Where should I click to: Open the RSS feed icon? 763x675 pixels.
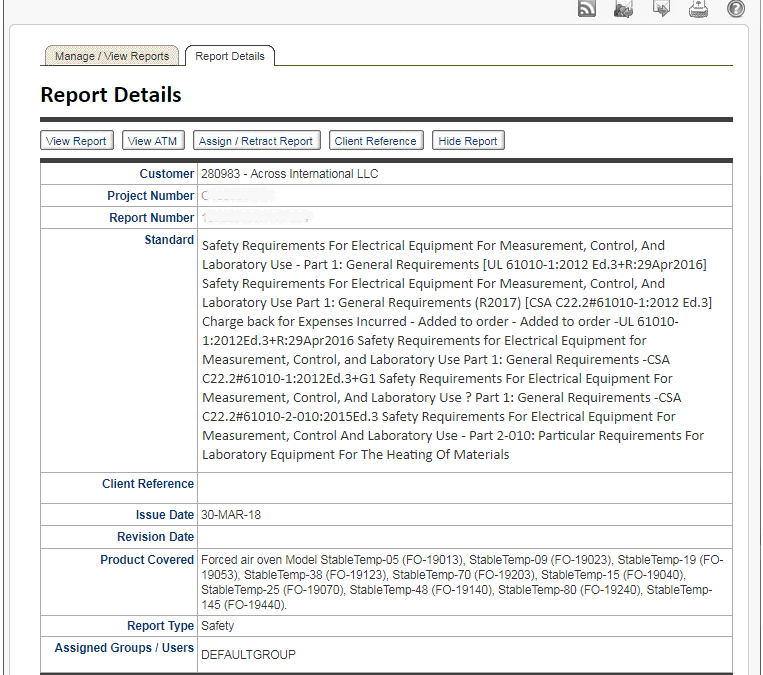click(588, 9)
